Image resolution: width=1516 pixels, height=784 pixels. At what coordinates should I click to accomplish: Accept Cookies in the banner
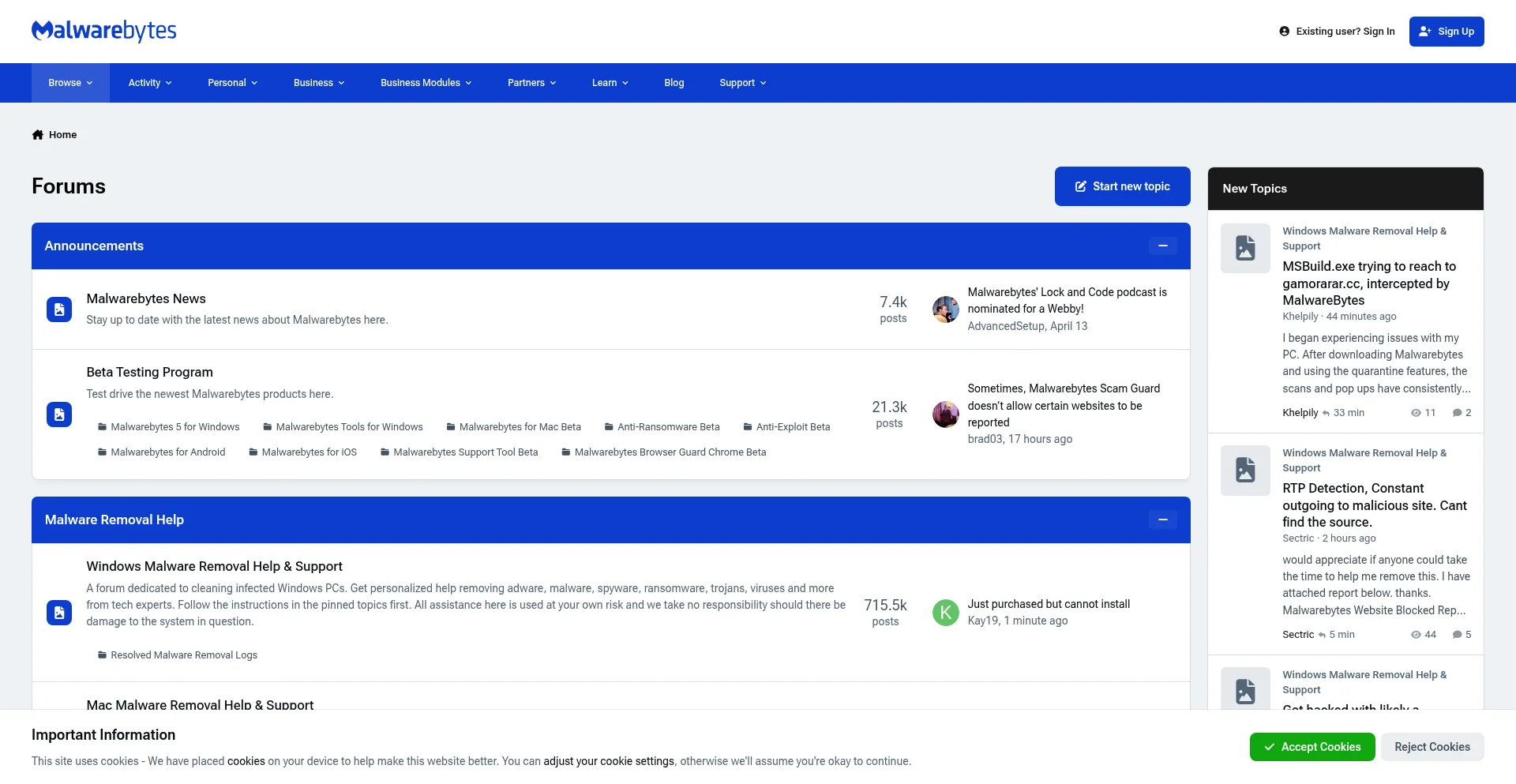click(1312, 747)
